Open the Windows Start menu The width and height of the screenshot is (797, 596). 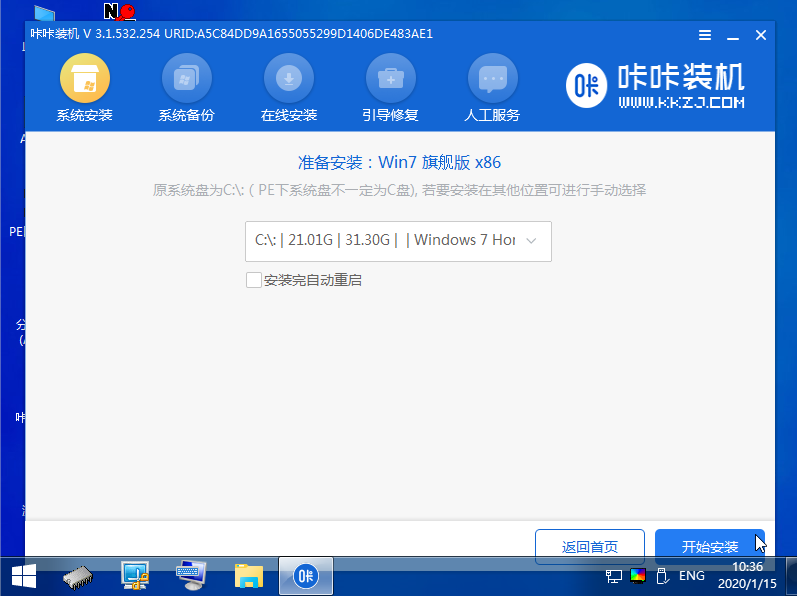click(x=24, y=576)
